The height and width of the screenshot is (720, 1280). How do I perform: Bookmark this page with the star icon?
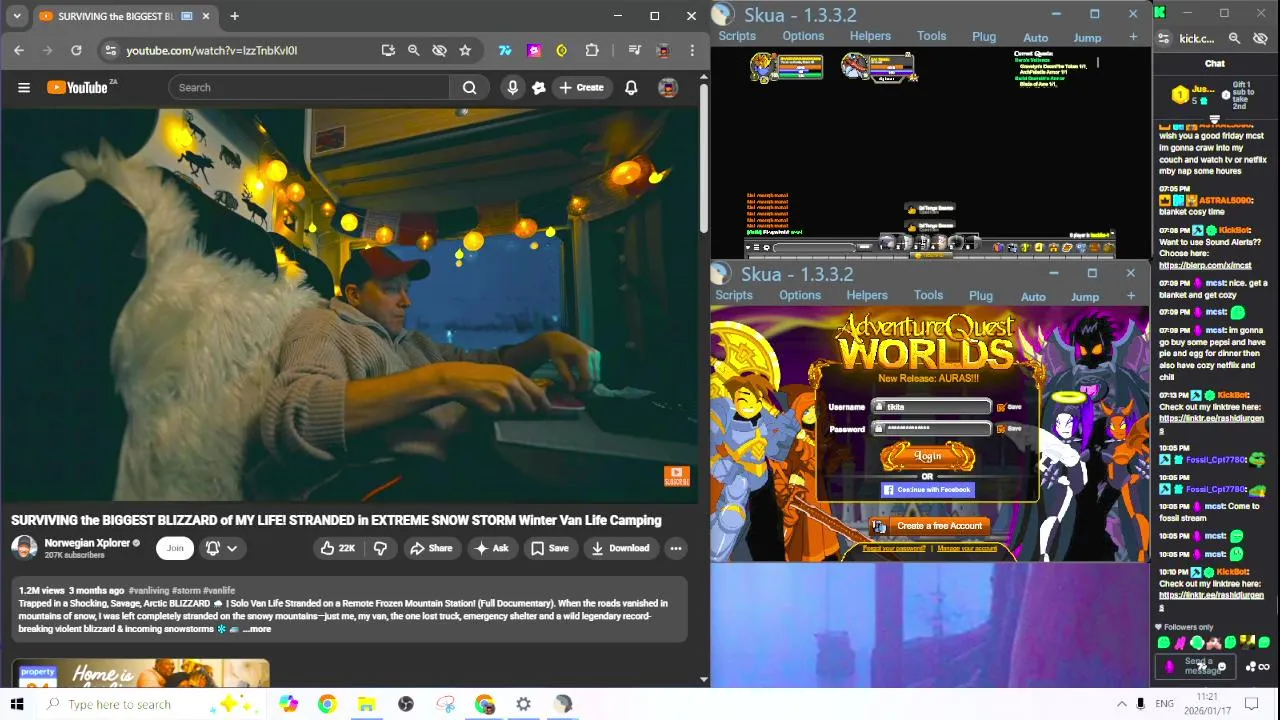(x=465, y=50)
